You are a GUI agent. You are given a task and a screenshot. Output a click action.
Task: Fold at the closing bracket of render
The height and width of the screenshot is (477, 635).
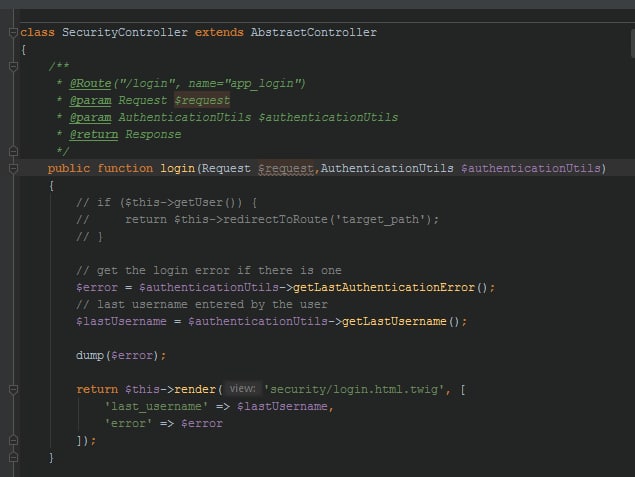click(13, 440)
